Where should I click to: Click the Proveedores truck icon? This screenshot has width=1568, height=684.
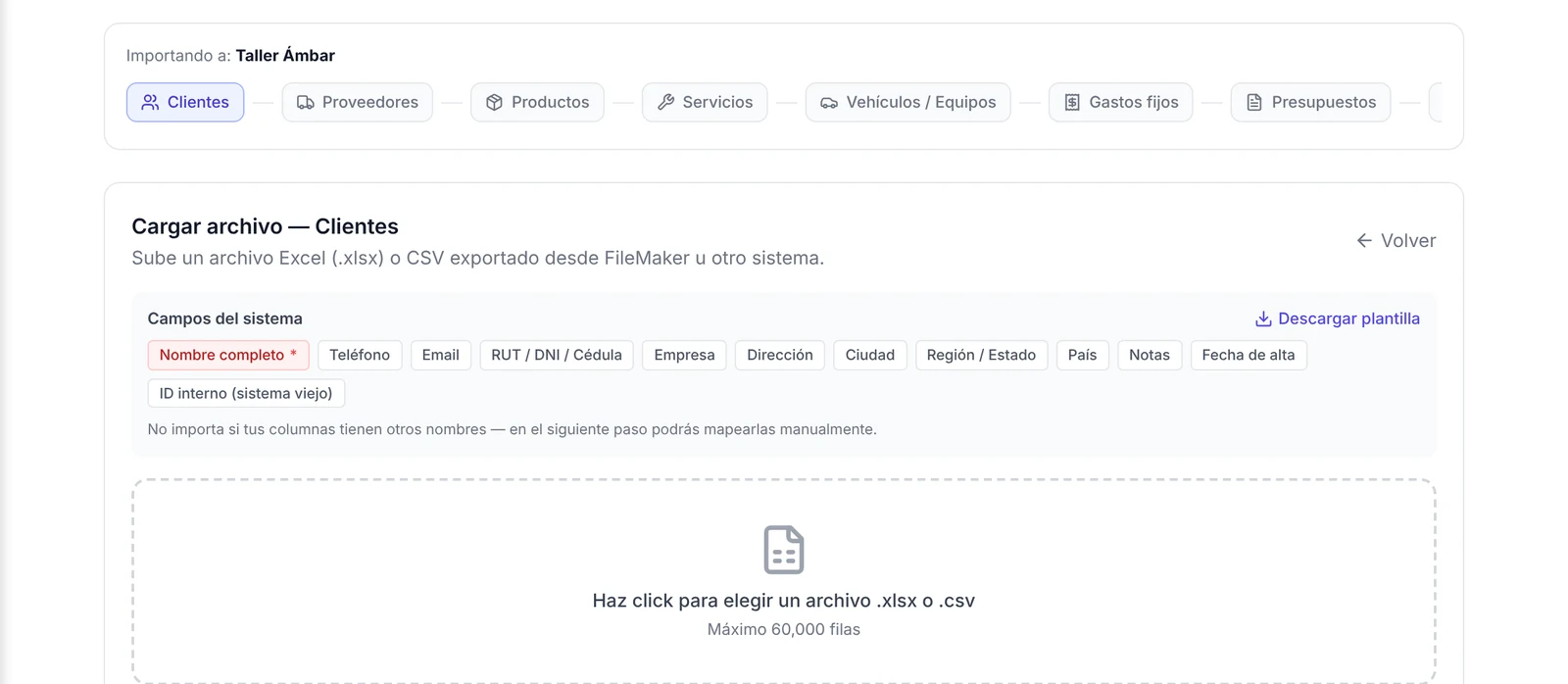click(x=306, y=102)
